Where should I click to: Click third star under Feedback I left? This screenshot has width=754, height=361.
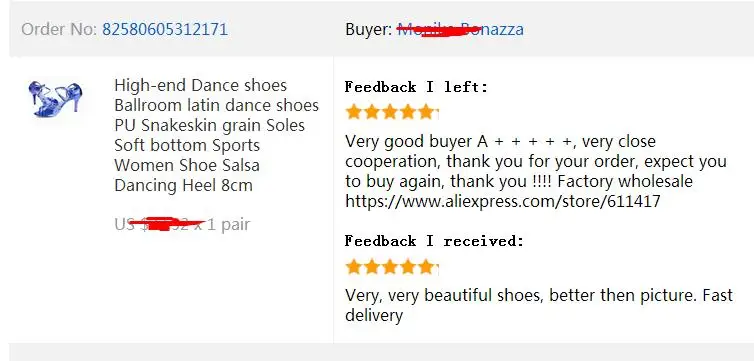(390, 112)
